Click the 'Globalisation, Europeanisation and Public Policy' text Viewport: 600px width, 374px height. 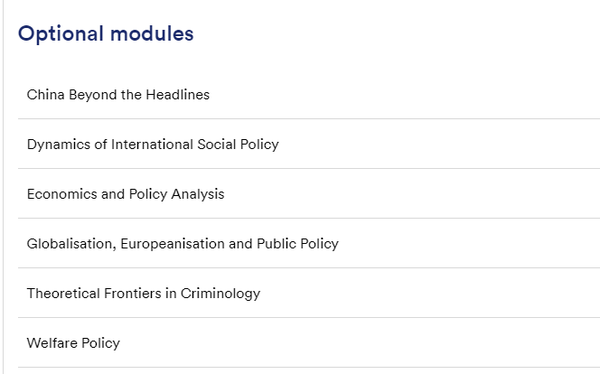click(x=183, y=244)
